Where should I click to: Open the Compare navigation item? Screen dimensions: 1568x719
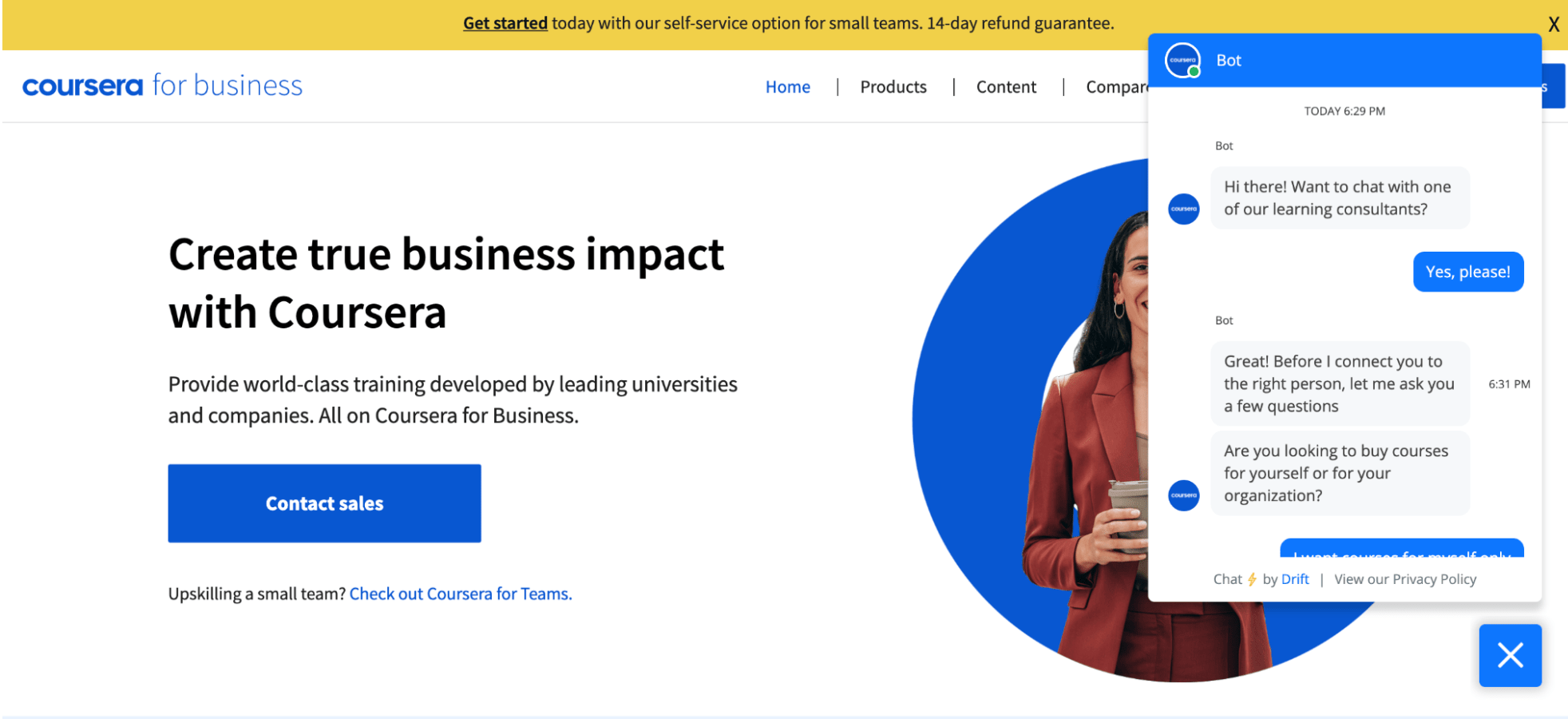click(1115, 87)
